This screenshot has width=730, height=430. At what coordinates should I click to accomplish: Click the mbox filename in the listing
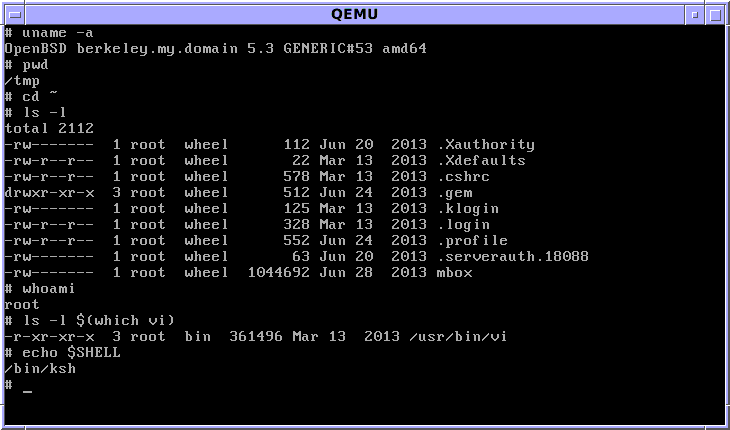pos(456,272)
